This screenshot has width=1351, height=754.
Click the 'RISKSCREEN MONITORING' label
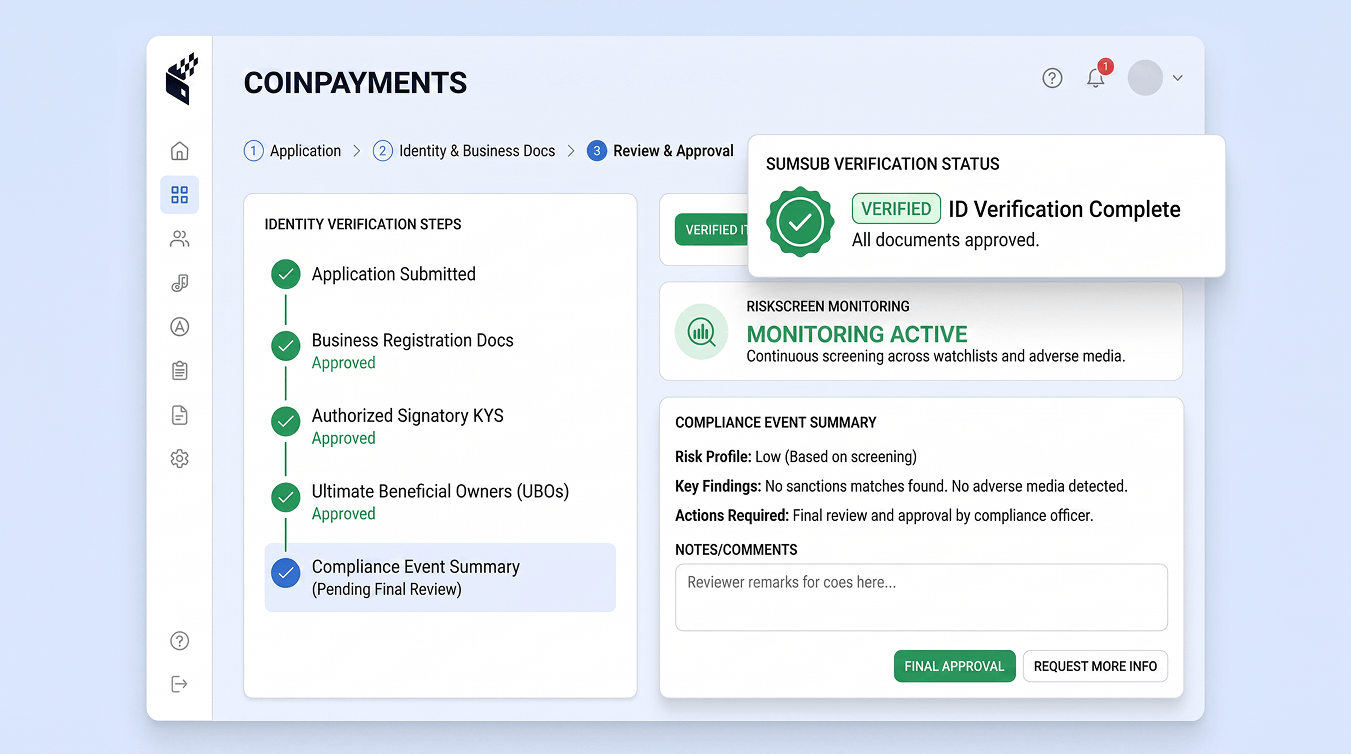pyautogui.click(x=828, y=306)
